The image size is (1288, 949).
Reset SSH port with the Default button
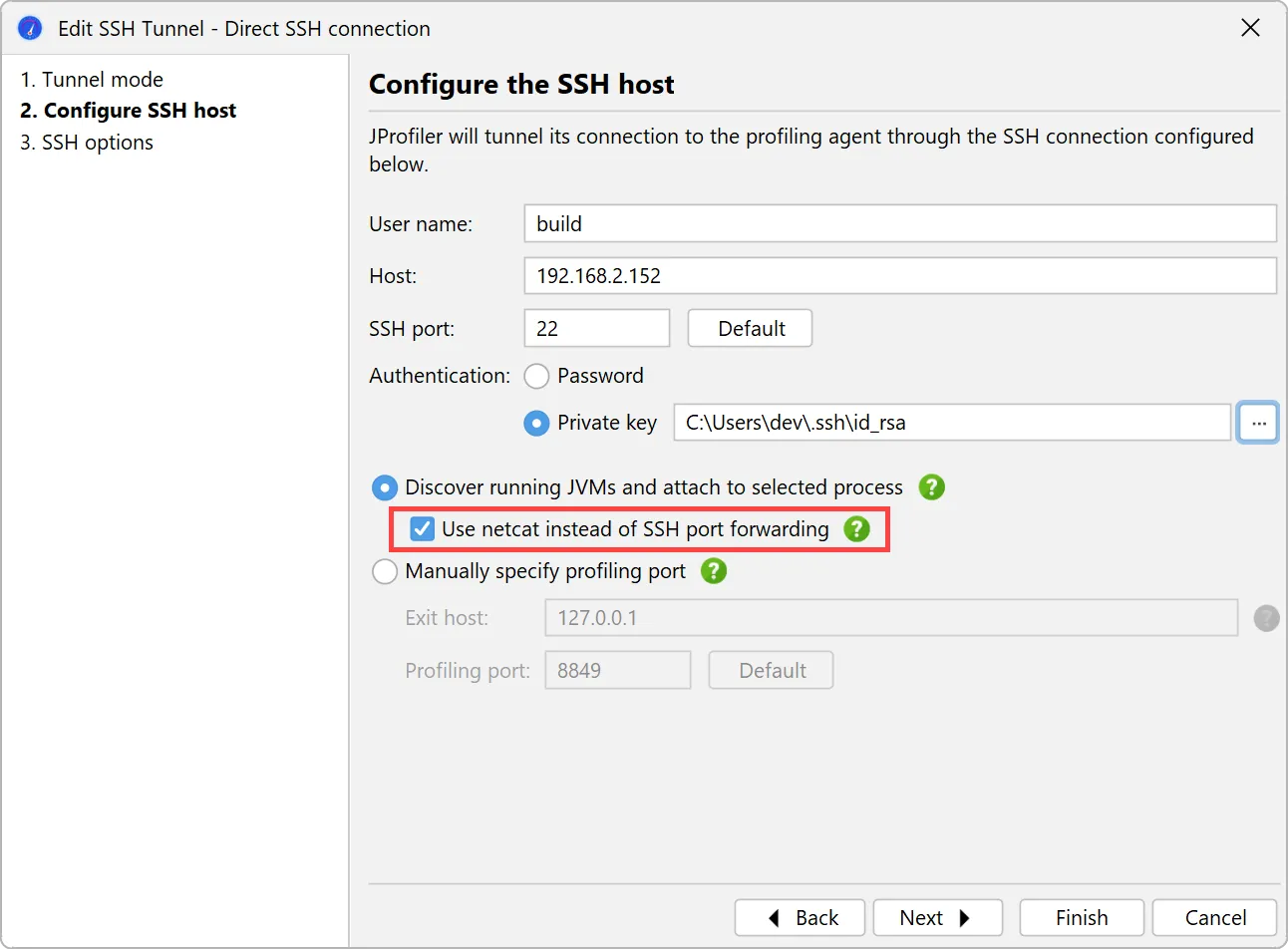(x=750, y=328)
